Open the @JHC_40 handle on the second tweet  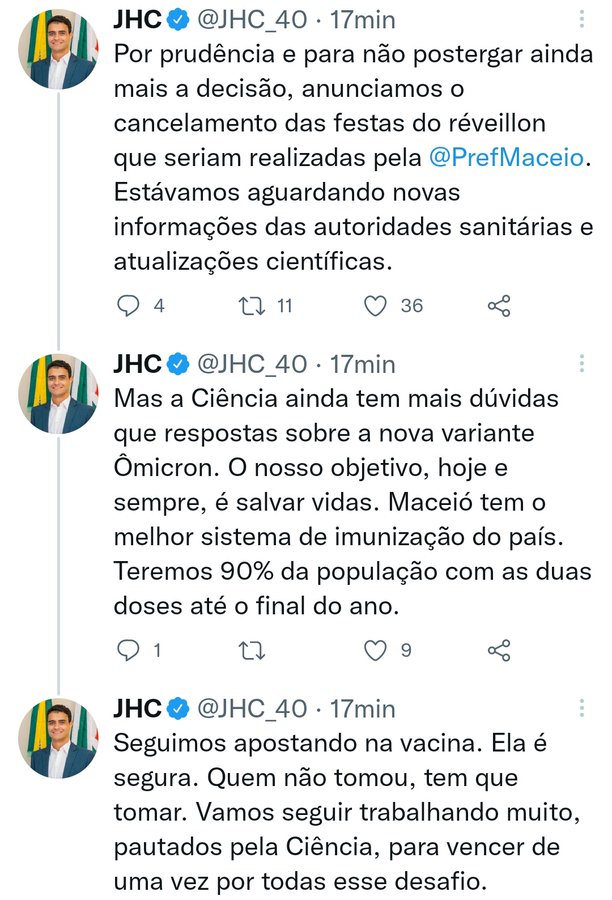point(252,363)
